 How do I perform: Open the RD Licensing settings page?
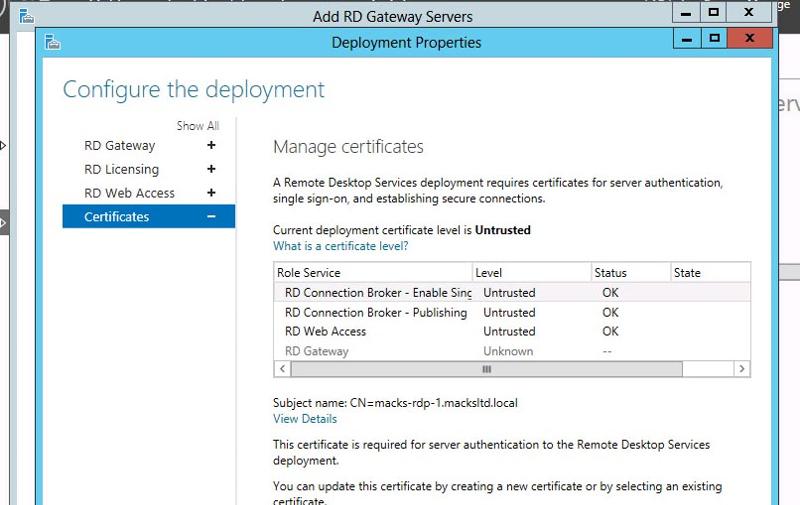coord(121,169)
